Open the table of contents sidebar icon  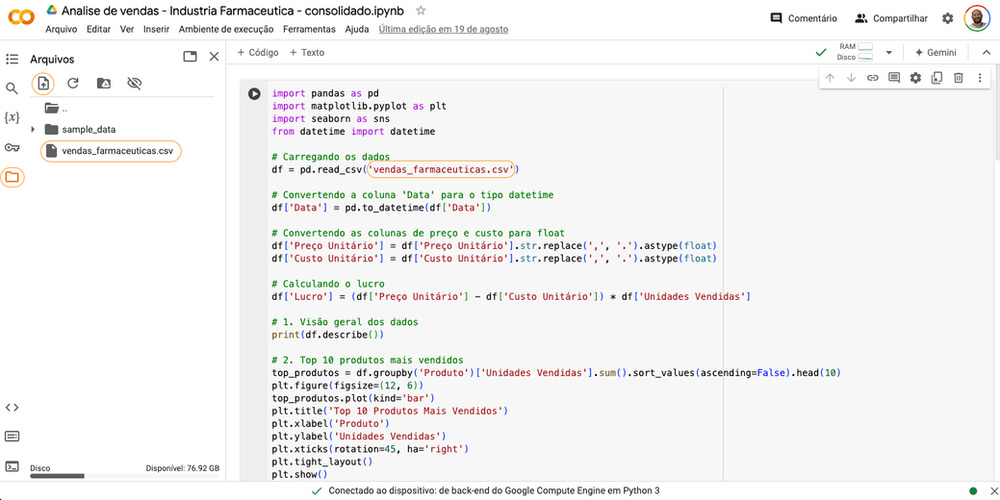click(12, 59)
